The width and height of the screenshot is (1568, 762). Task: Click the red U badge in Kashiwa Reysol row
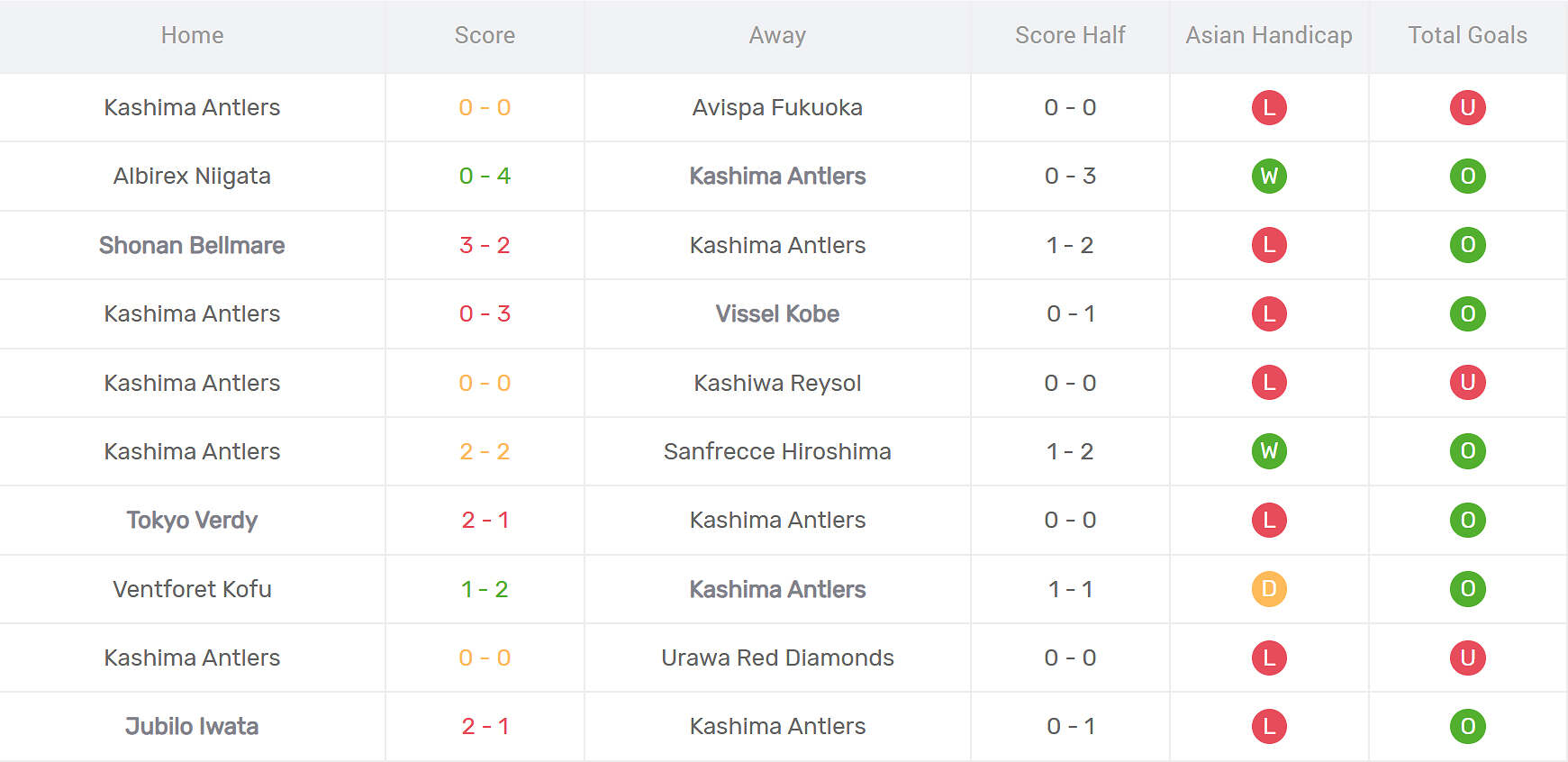(x=1467, y=383)
